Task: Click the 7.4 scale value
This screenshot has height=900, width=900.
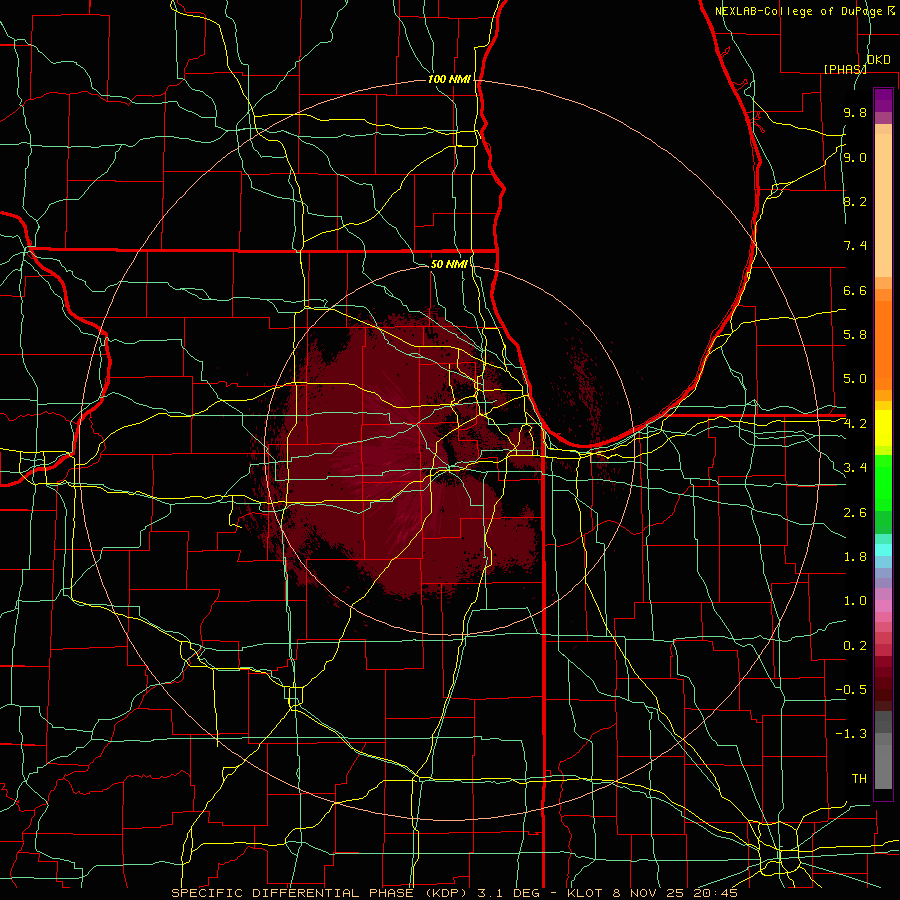Action: pyautogui.click(x=855, y=246)
